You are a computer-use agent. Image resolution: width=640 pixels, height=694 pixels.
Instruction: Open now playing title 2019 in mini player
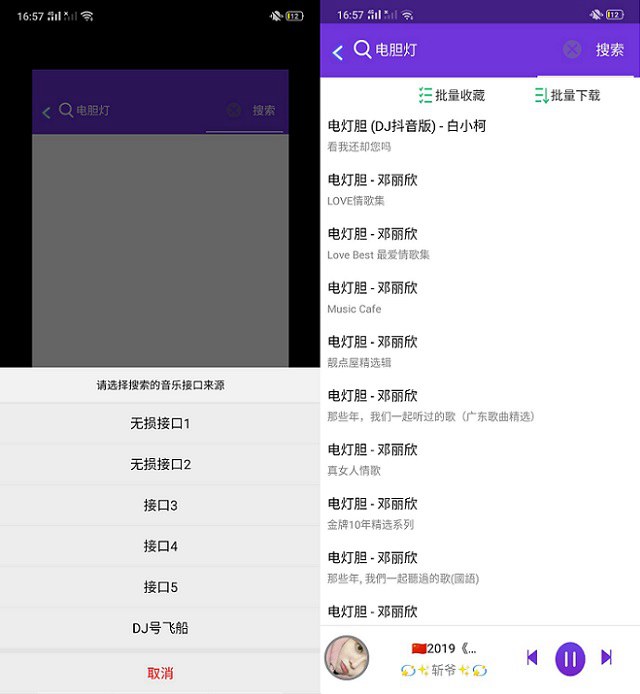click(x=444, y=648)
